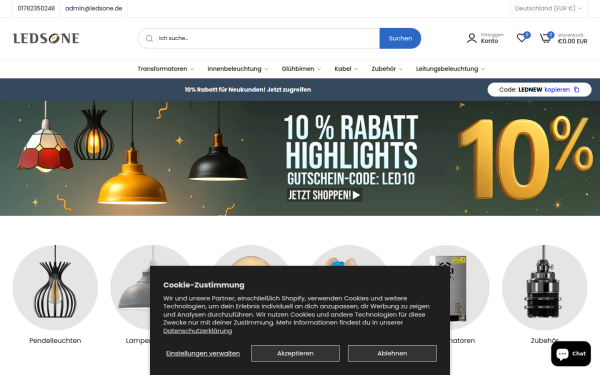Open the Zubehör category circle image
This screenshot has width=600, height=375.
[544, 288]
